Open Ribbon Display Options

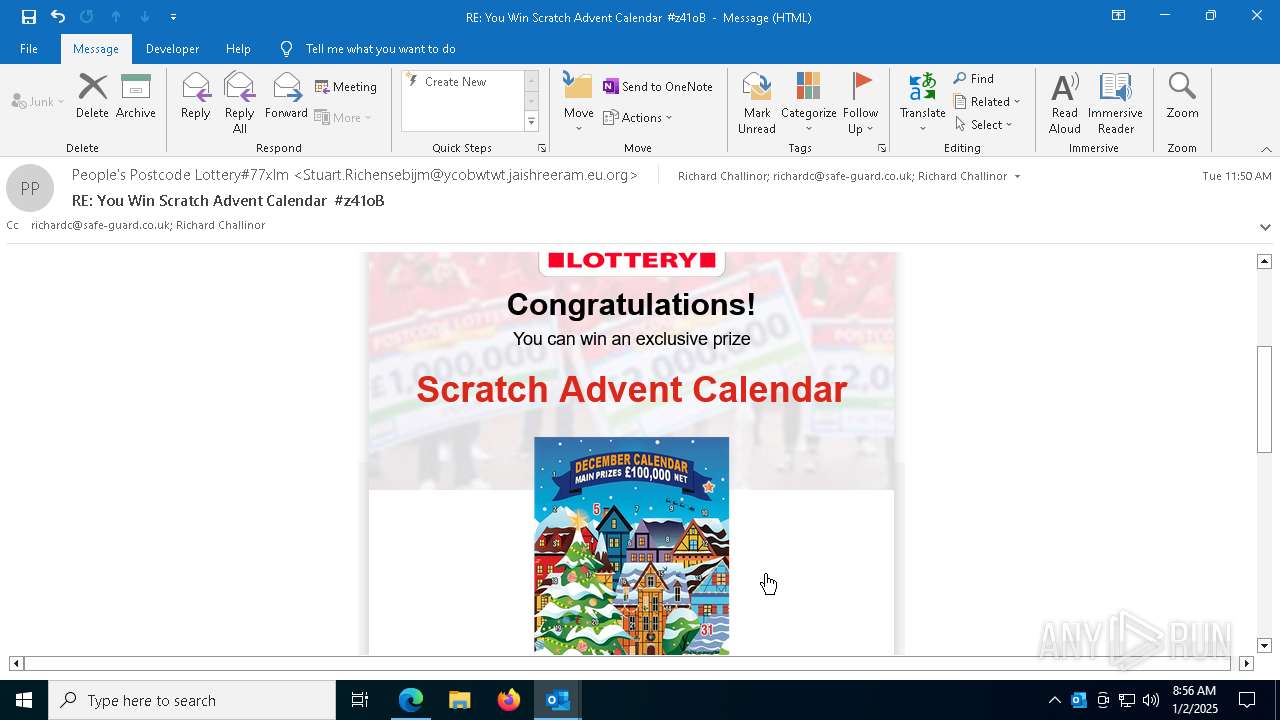click(x=1118, y=16)
